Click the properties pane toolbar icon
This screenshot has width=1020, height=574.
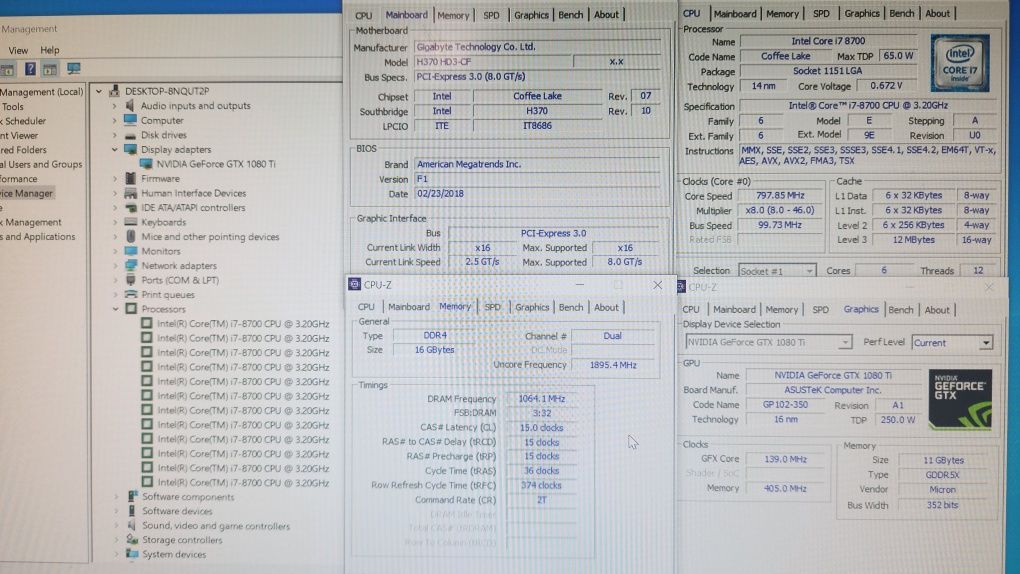pos(50,69)
